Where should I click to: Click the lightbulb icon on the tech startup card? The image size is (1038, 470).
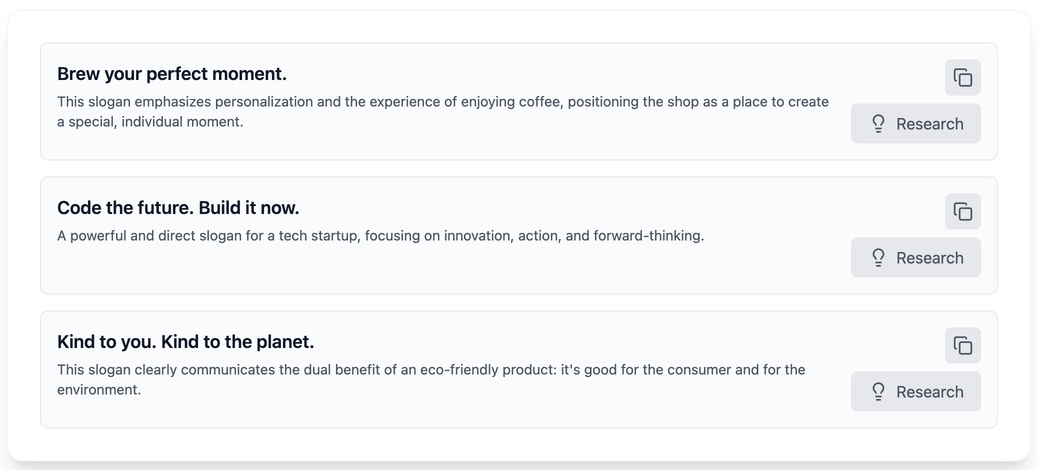pos(878,258)
